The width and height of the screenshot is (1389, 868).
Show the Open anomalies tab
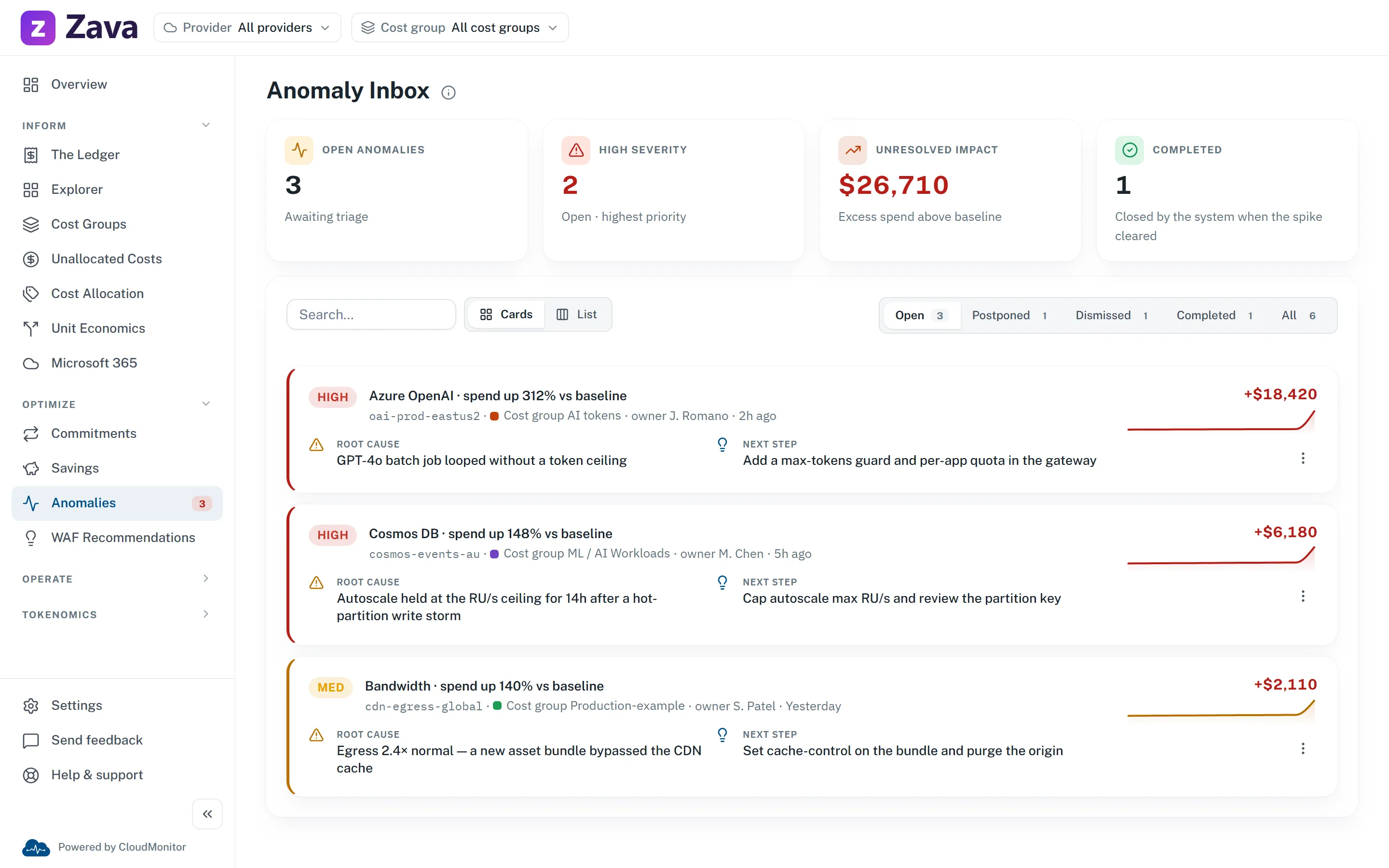pos(922,315)
